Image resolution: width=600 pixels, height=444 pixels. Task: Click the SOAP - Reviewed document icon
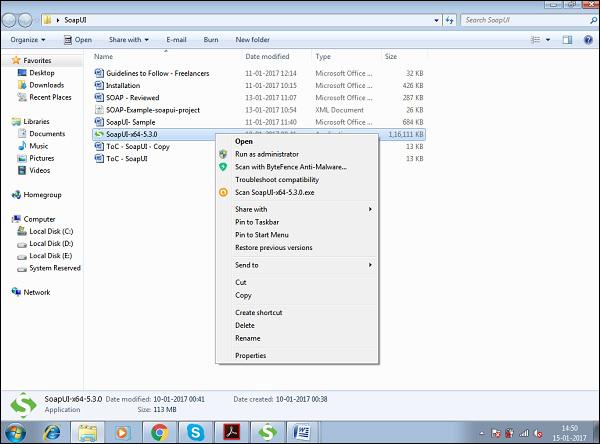click(99, 97)
